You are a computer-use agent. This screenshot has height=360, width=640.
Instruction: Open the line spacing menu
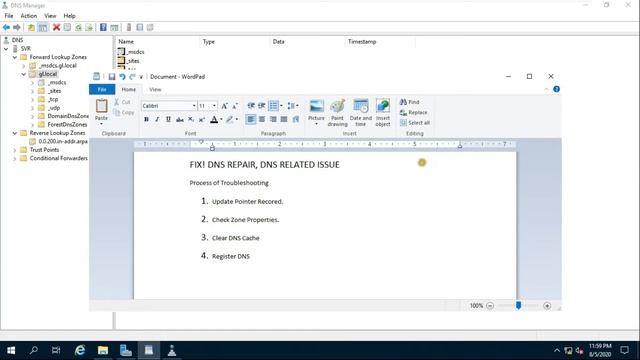coord(293,106)
